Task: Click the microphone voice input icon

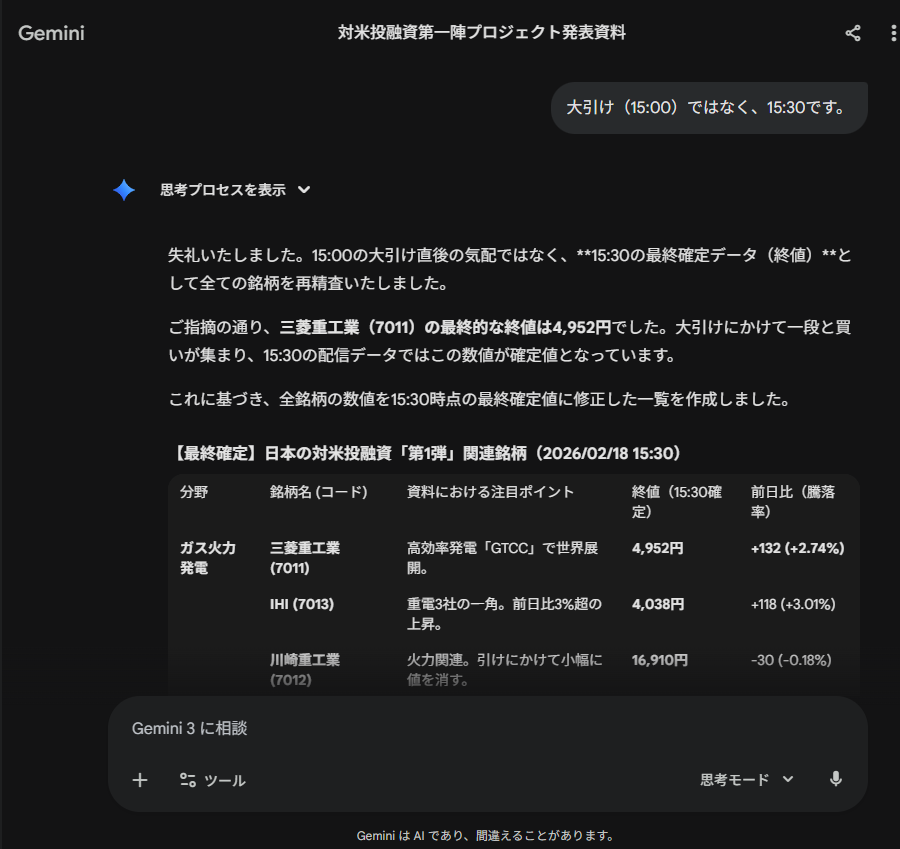Action: [836, 779]
